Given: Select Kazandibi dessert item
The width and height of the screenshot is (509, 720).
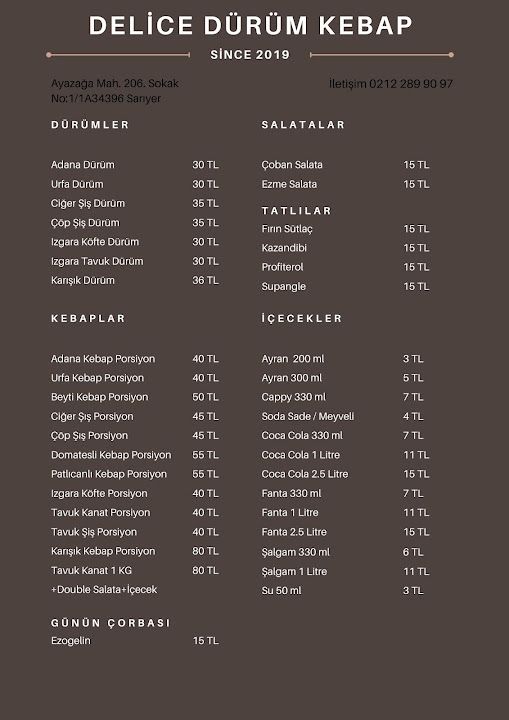Looking at the screenshot, I should point(345,248).
